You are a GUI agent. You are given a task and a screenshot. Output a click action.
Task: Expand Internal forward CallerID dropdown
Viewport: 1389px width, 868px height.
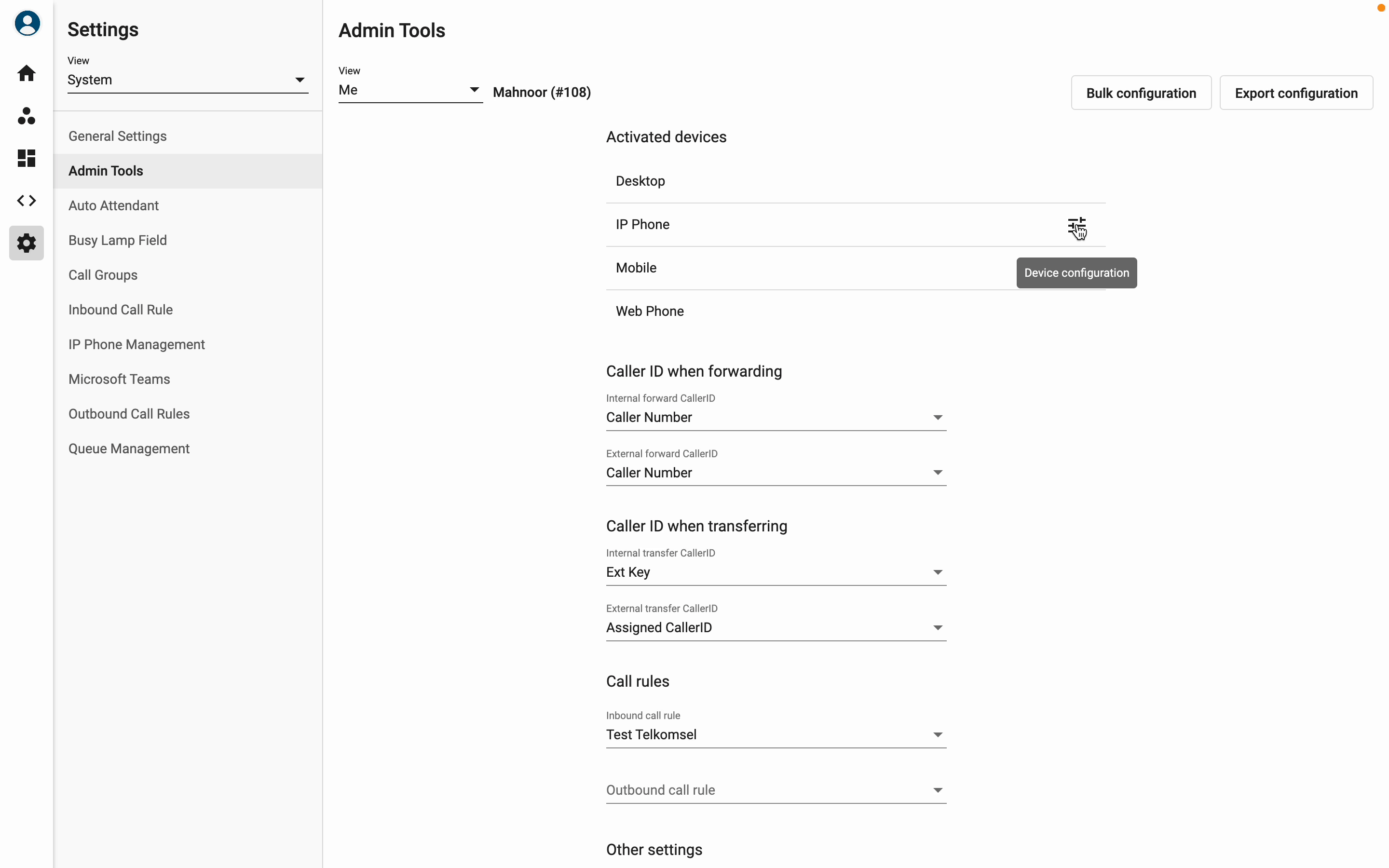click(776, 417)
